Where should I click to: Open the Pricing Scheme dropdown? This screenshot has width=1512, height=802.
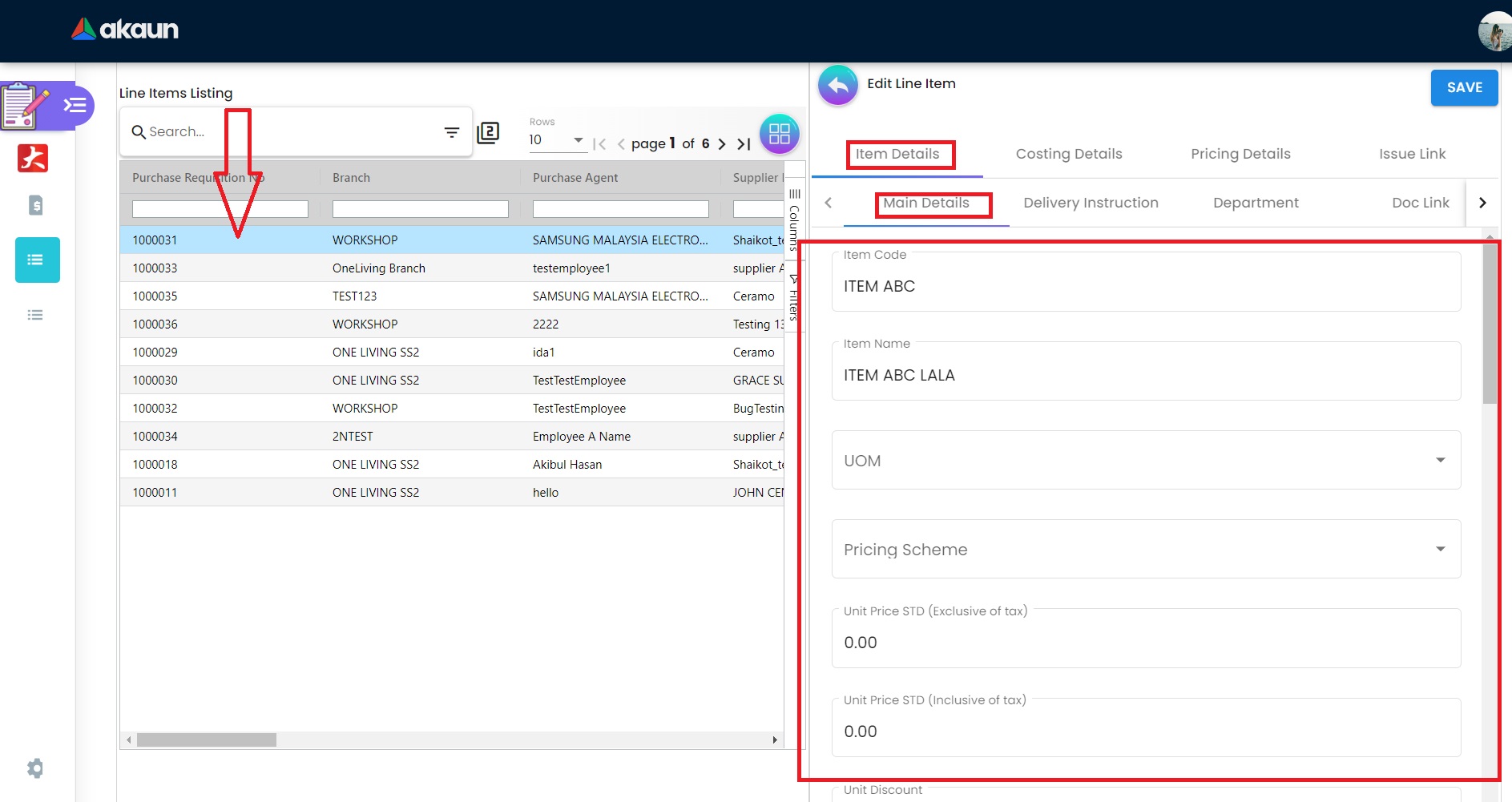click(x=1440, y=549)
